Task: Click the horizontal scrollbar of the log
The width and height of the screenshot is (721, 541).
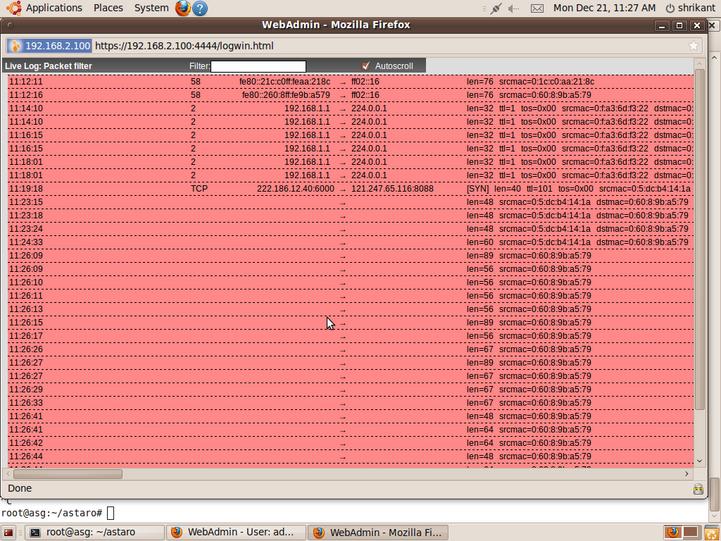Action: point(65,474)
